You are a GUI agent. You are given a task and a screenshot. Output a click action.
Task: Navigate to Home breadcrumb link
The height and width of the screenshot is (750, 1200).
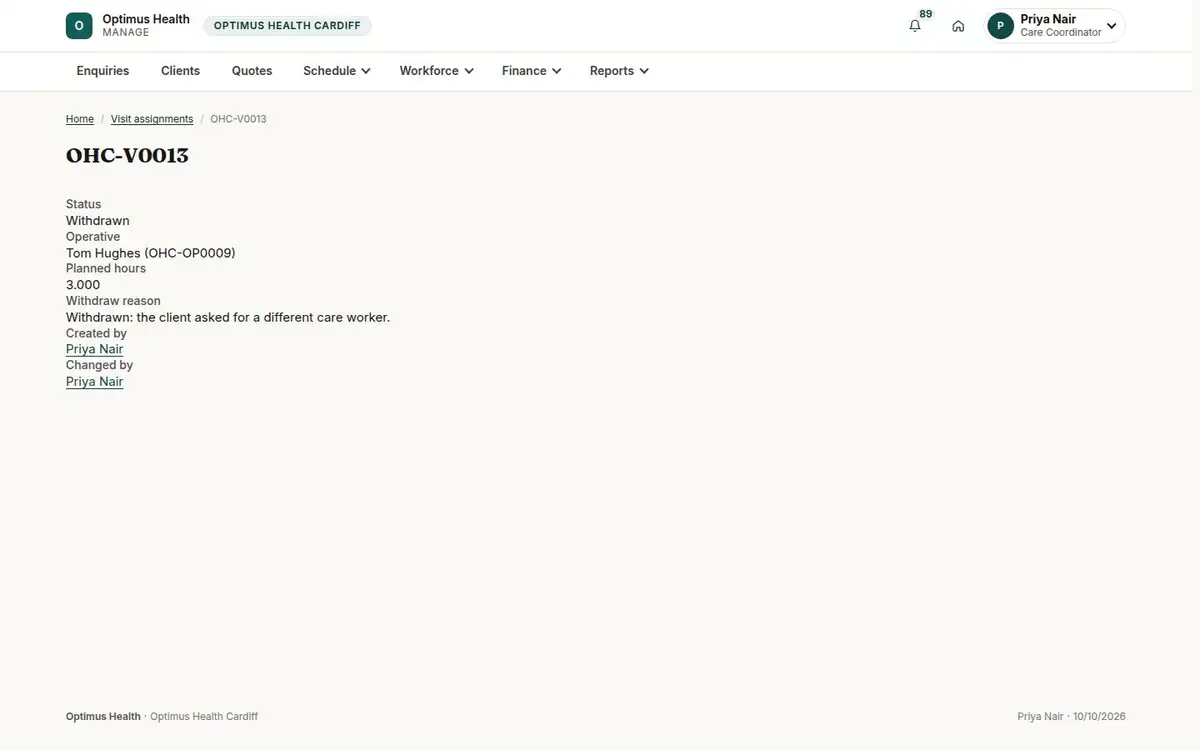(80, 119)
